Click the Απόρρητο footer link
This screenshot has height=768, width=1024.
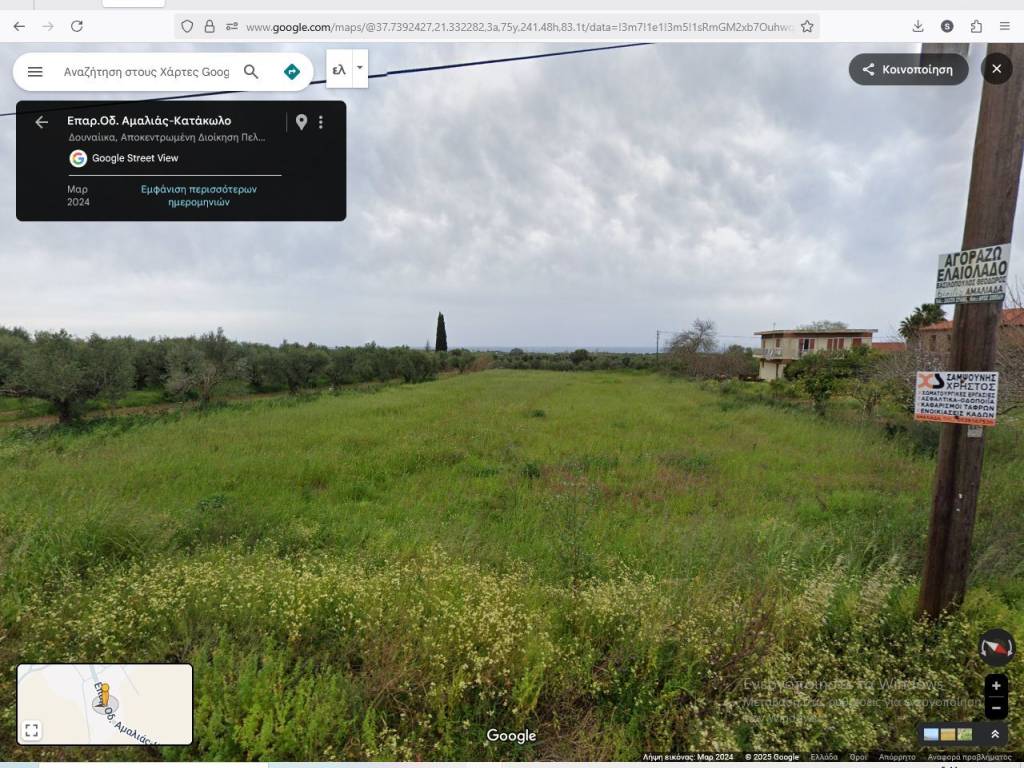click(x=897, y=757)
